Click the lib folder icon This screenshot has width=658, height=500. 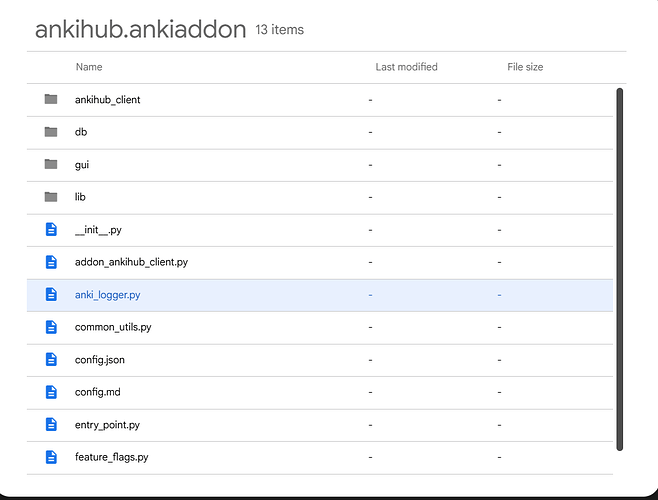(x=51, y=197)
